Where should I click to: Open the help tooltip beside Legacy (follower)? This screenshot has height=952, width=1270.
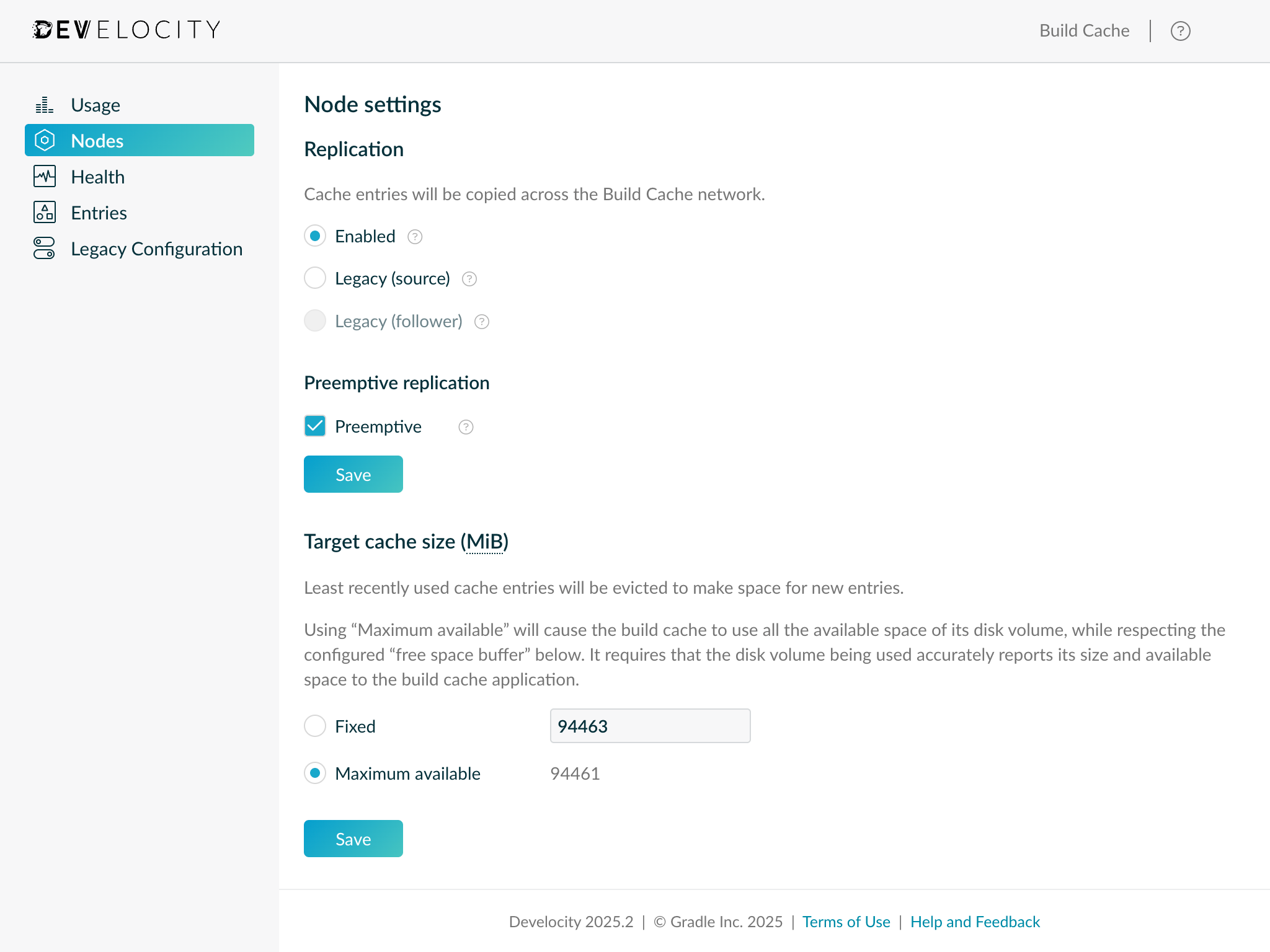tap(481, 321)
